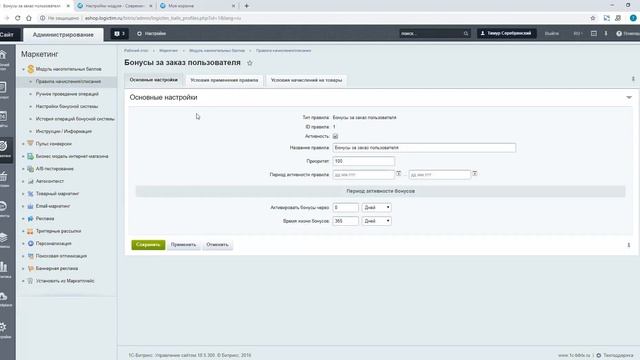The width and height of the screenshot is (640, 360).
Task: Open the Marketing target icon in sidebar
Action: (x=3, y=146)
